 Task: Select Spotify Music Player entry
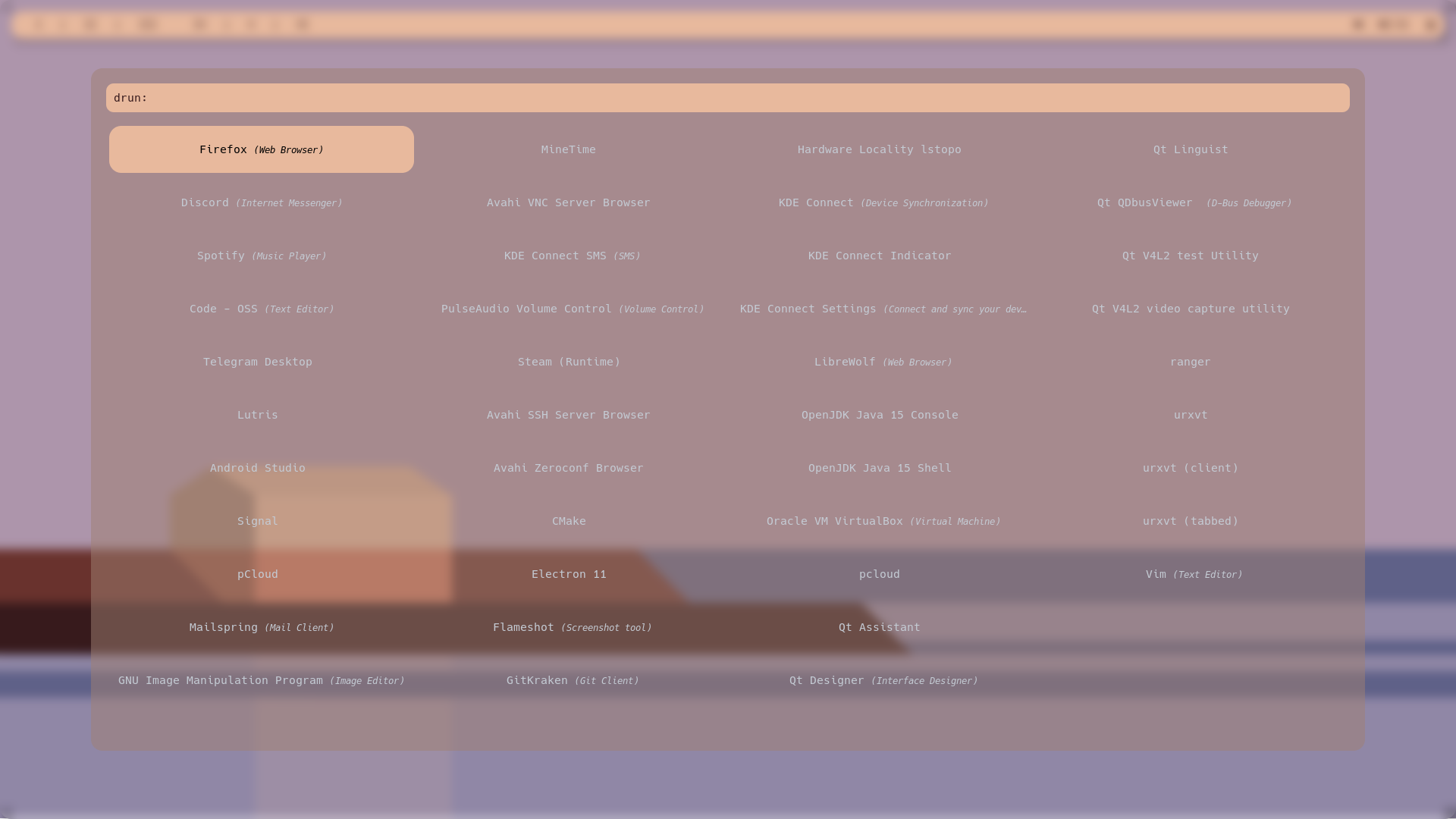pos(261,256)
